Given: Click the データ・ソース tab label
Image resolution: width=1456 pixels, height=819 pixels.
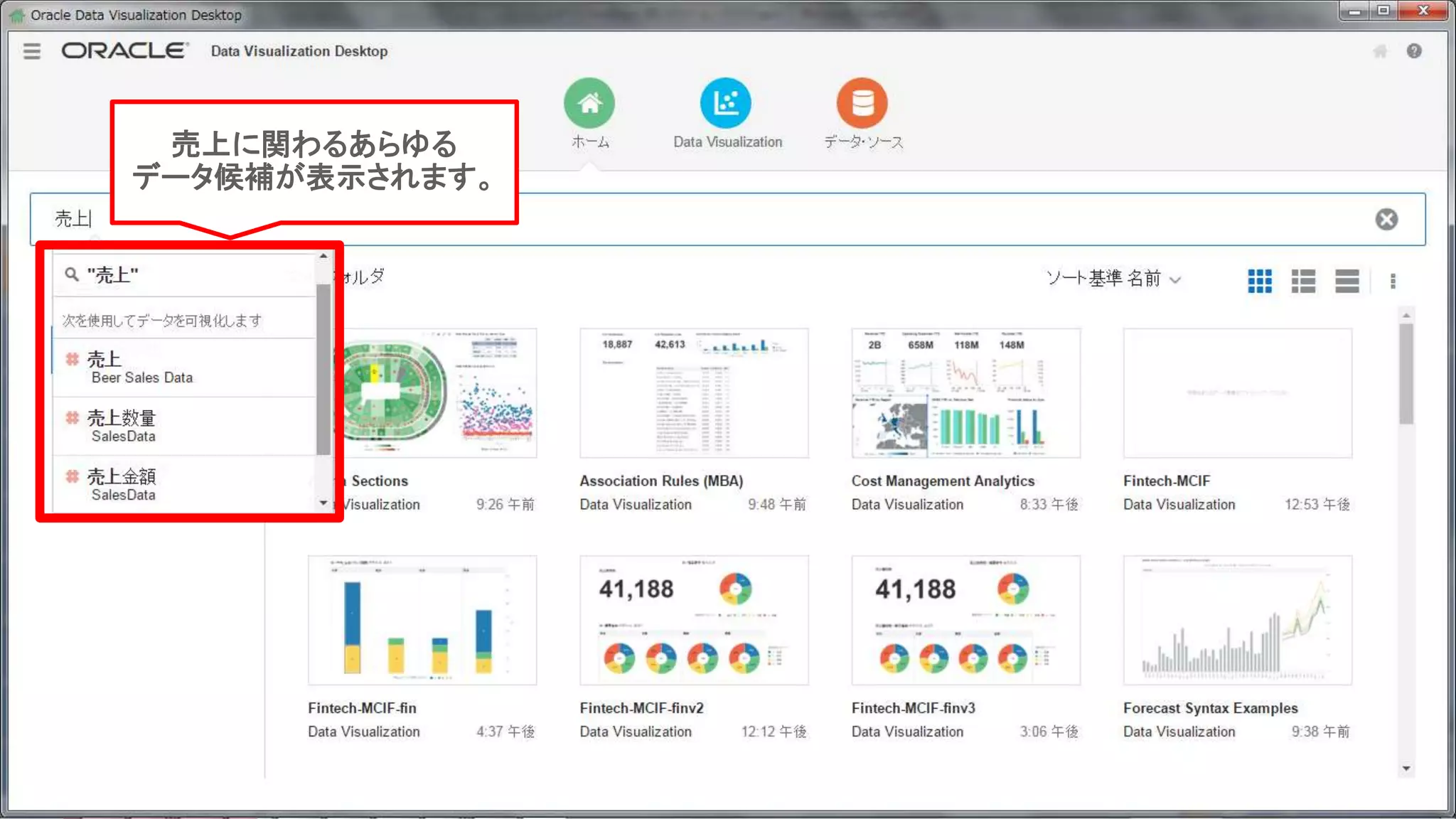Looking at the screenshot, I should point(863,142).
